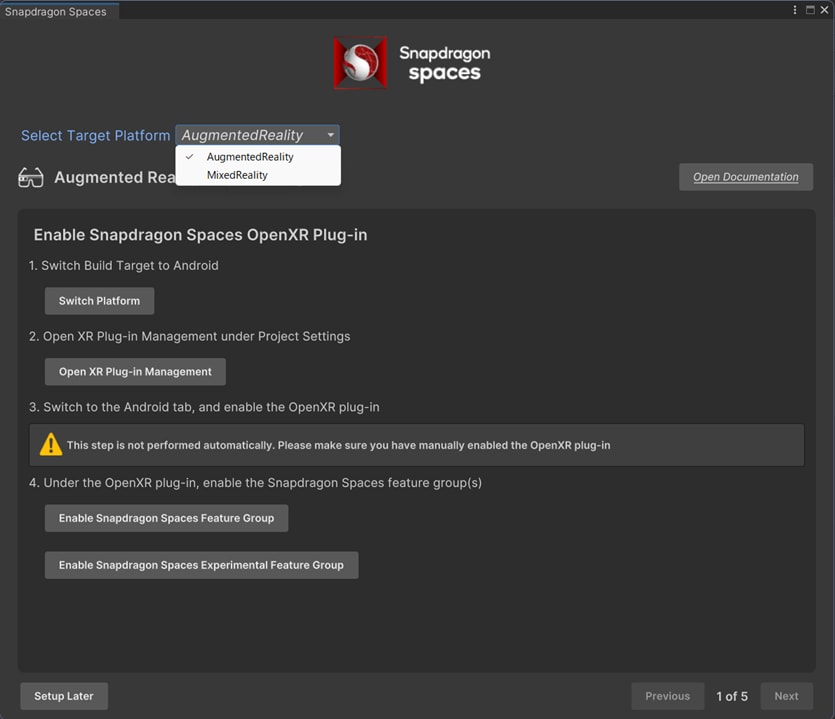835x719 pixels.
Task: Click the AR glasses icon
Action: pyautogui.click(x=31, y=177)
